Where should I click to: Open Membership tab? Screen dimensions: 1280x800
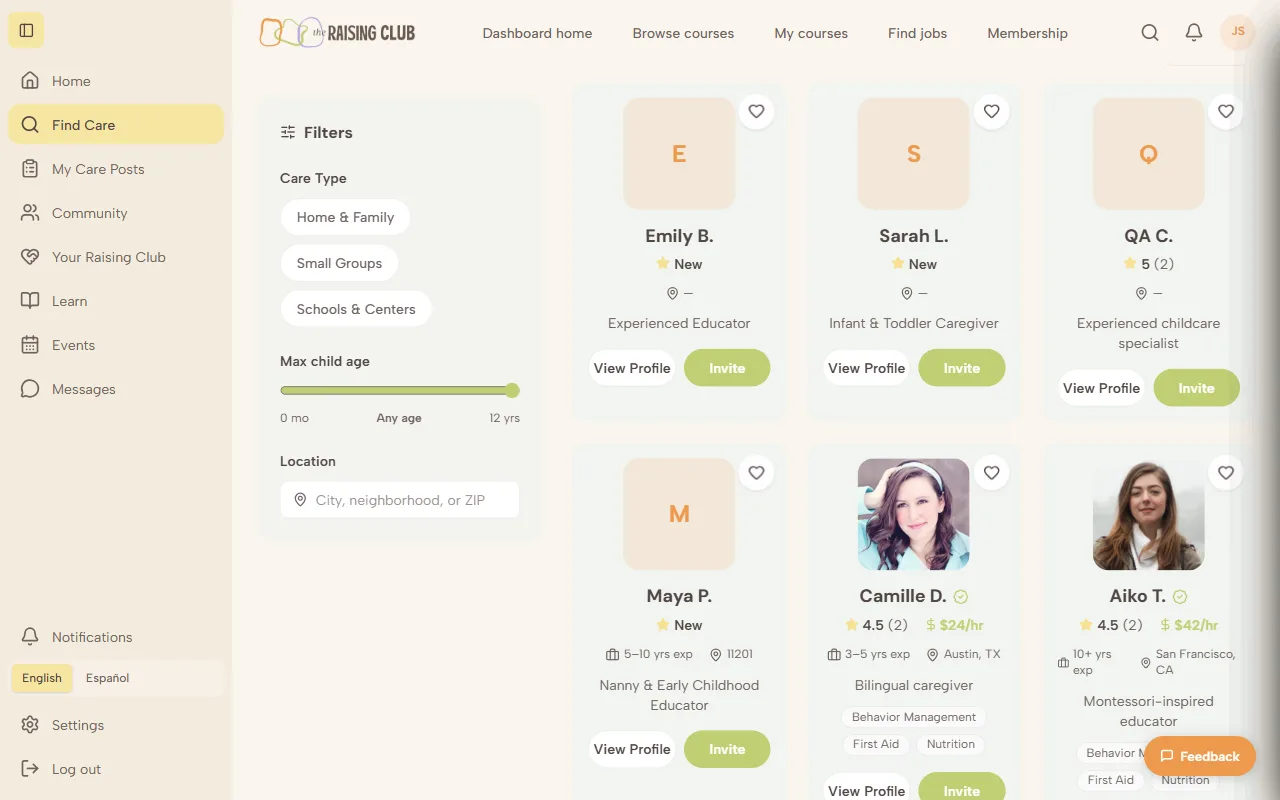(1027, 33)
